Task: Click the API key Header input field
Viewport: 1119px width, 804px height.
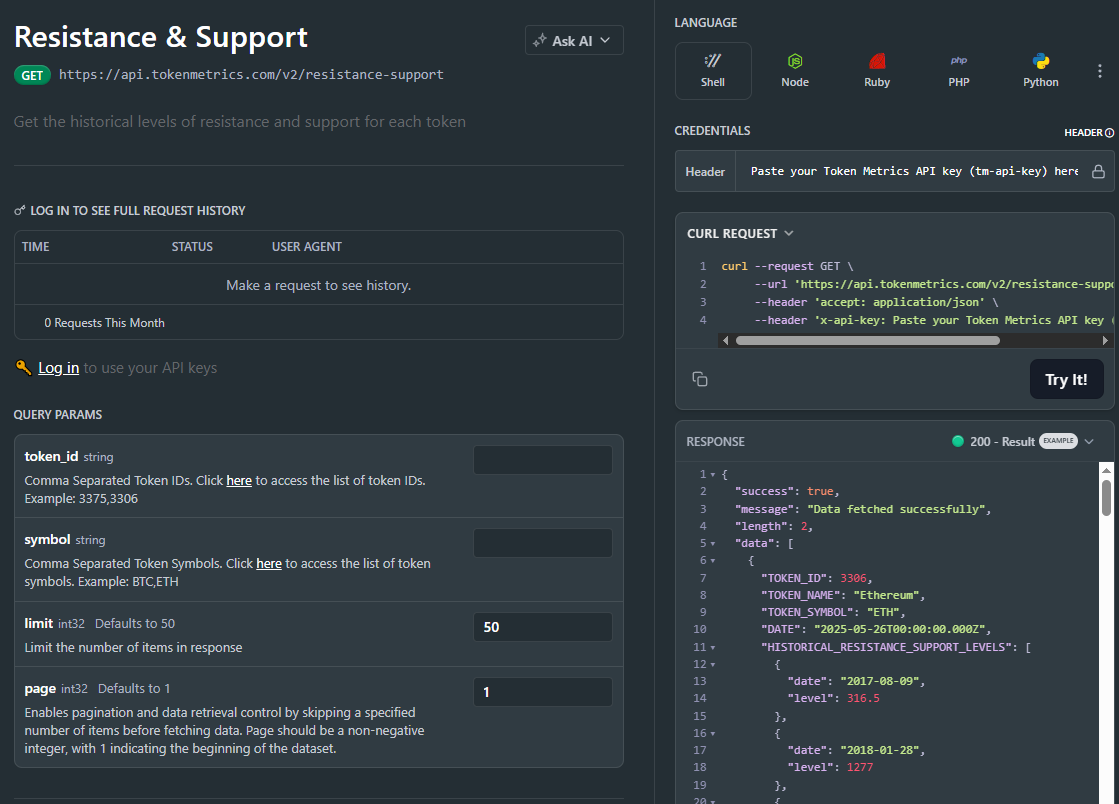Action: (913, 171)
